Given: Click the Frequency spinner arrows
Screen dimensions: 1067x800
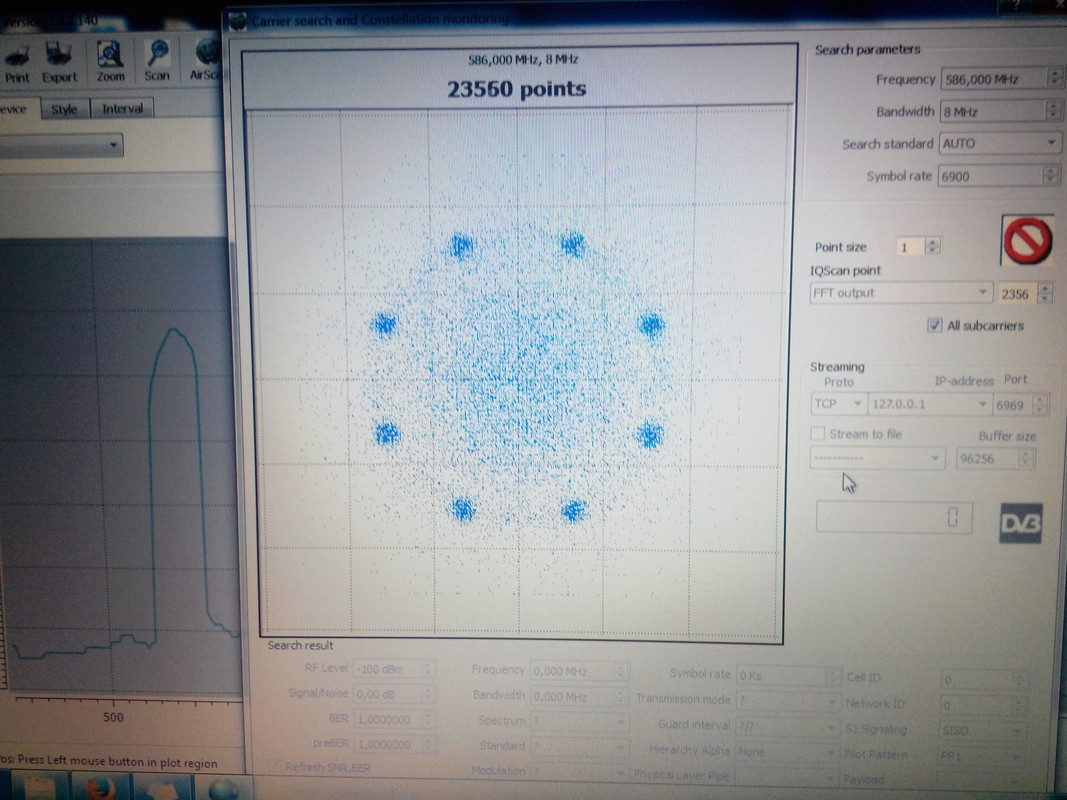Looking at the screenshot, I should 1055,78.
